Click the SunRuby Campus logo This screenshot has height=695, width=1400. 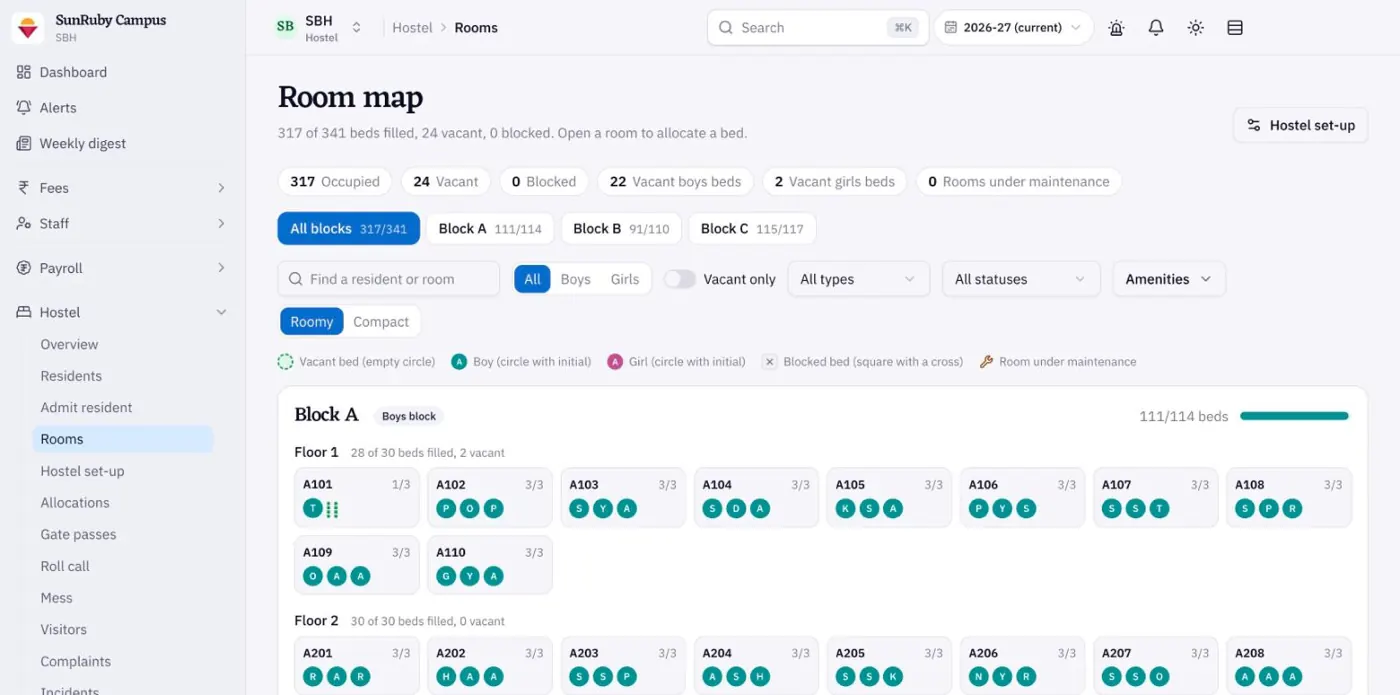(28, 28)
